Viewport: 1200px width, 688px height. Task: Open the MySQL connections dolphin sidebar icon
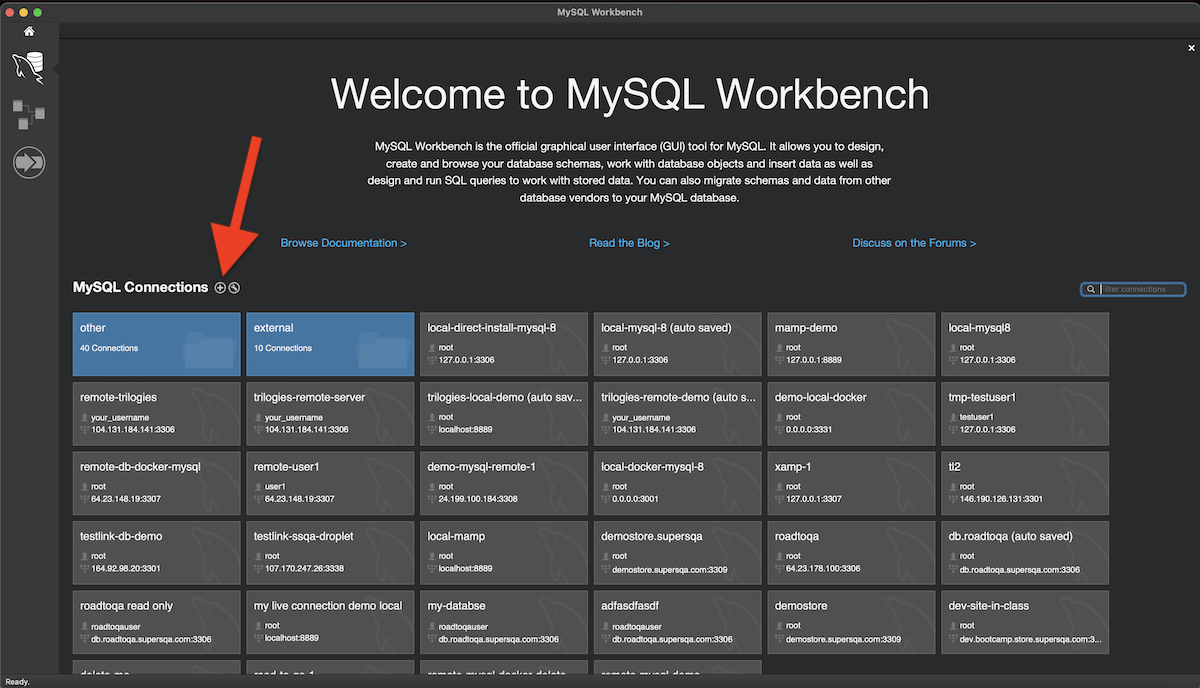[x=29, y=68]
